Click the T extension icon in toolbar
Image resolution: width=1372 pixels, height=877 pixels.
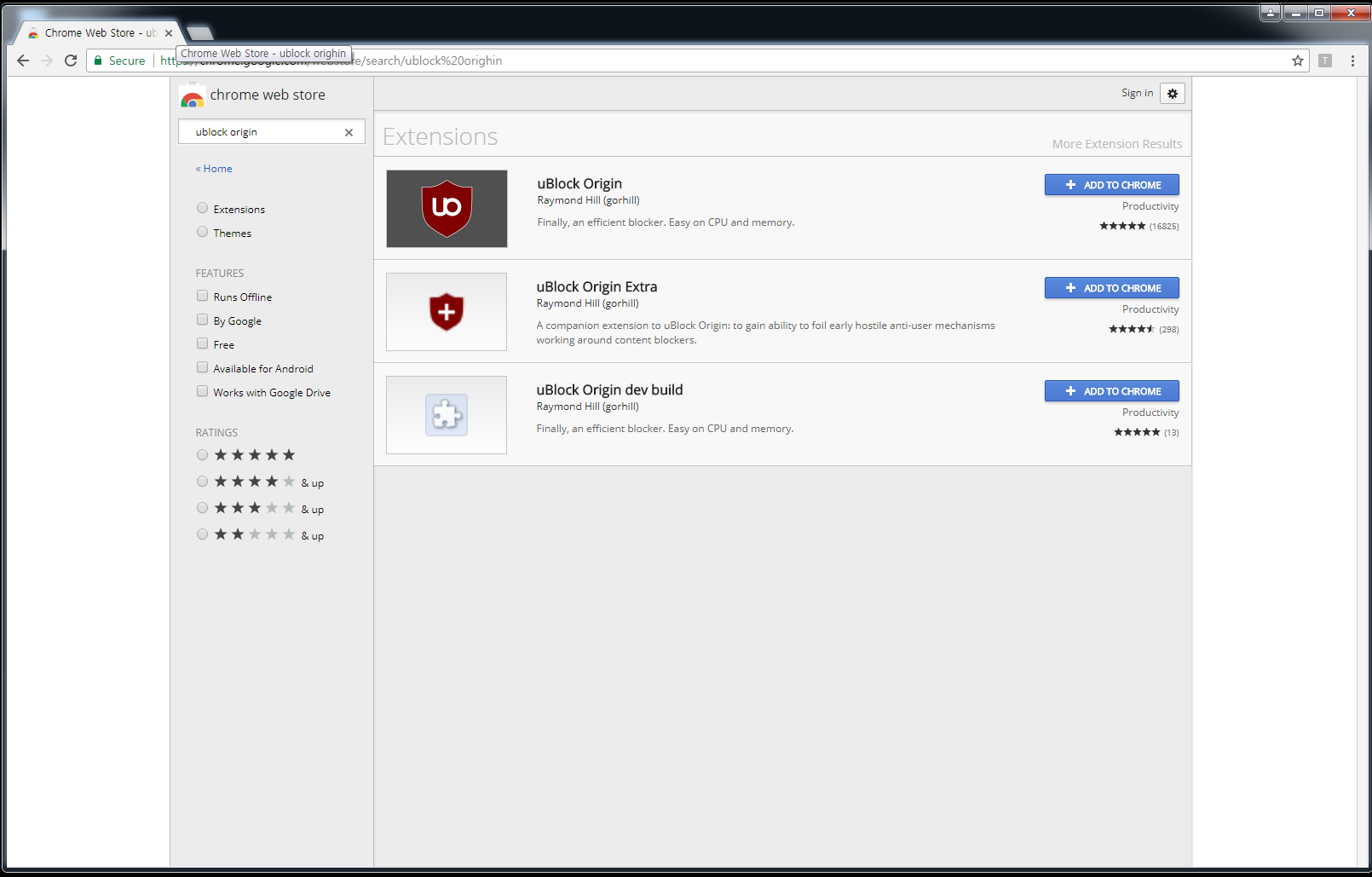pyautogui.click(x=1325, y=61)
